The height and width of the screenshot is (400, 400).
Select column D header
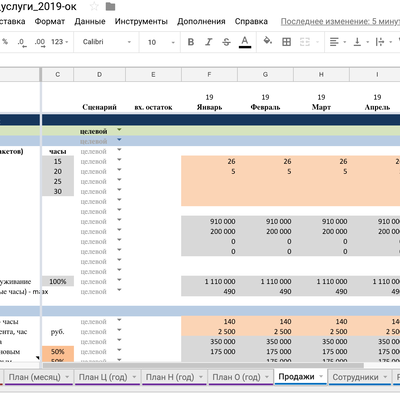99,75
